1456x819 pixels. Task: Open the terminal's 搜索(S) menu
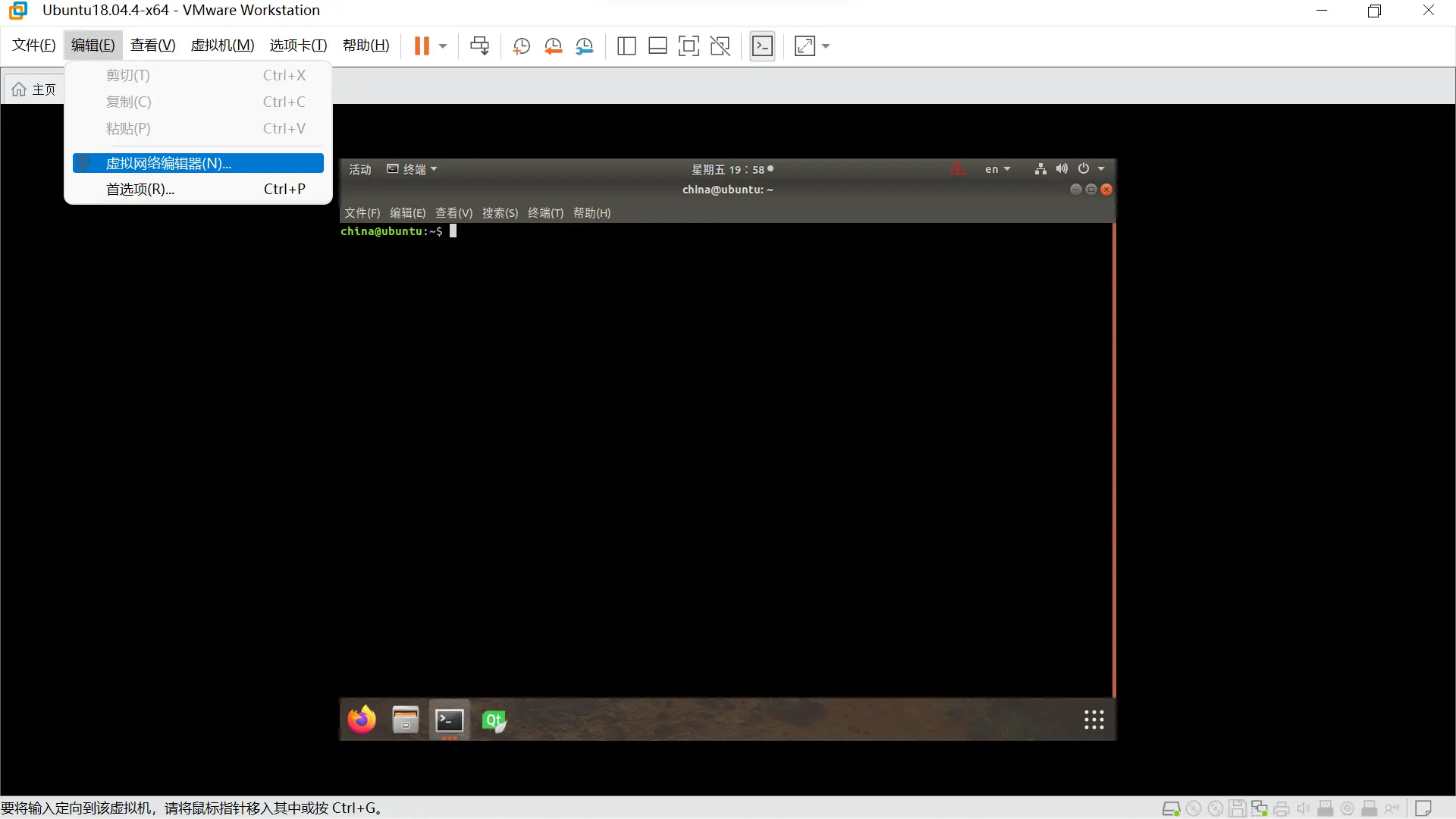click(x=500, y=213)
